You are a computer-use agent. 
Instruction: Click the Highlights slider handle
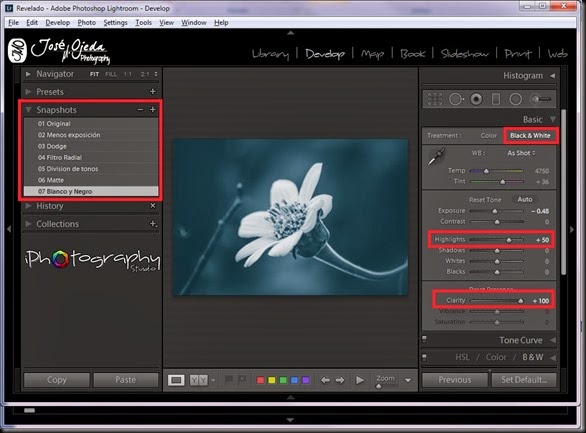(509, 240)
